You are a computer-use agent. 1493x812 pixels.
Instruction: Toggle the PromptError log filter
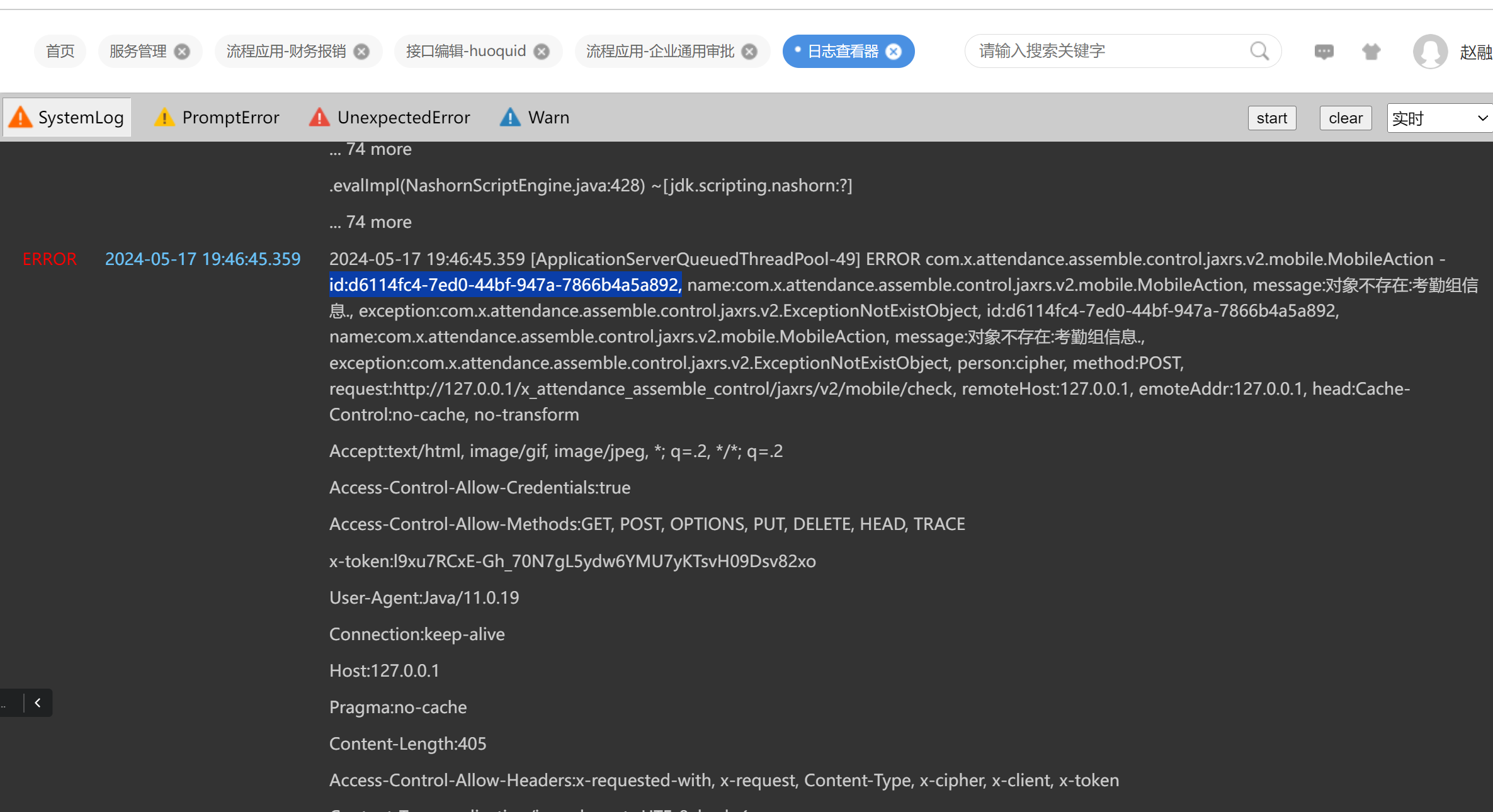[217, 118]
